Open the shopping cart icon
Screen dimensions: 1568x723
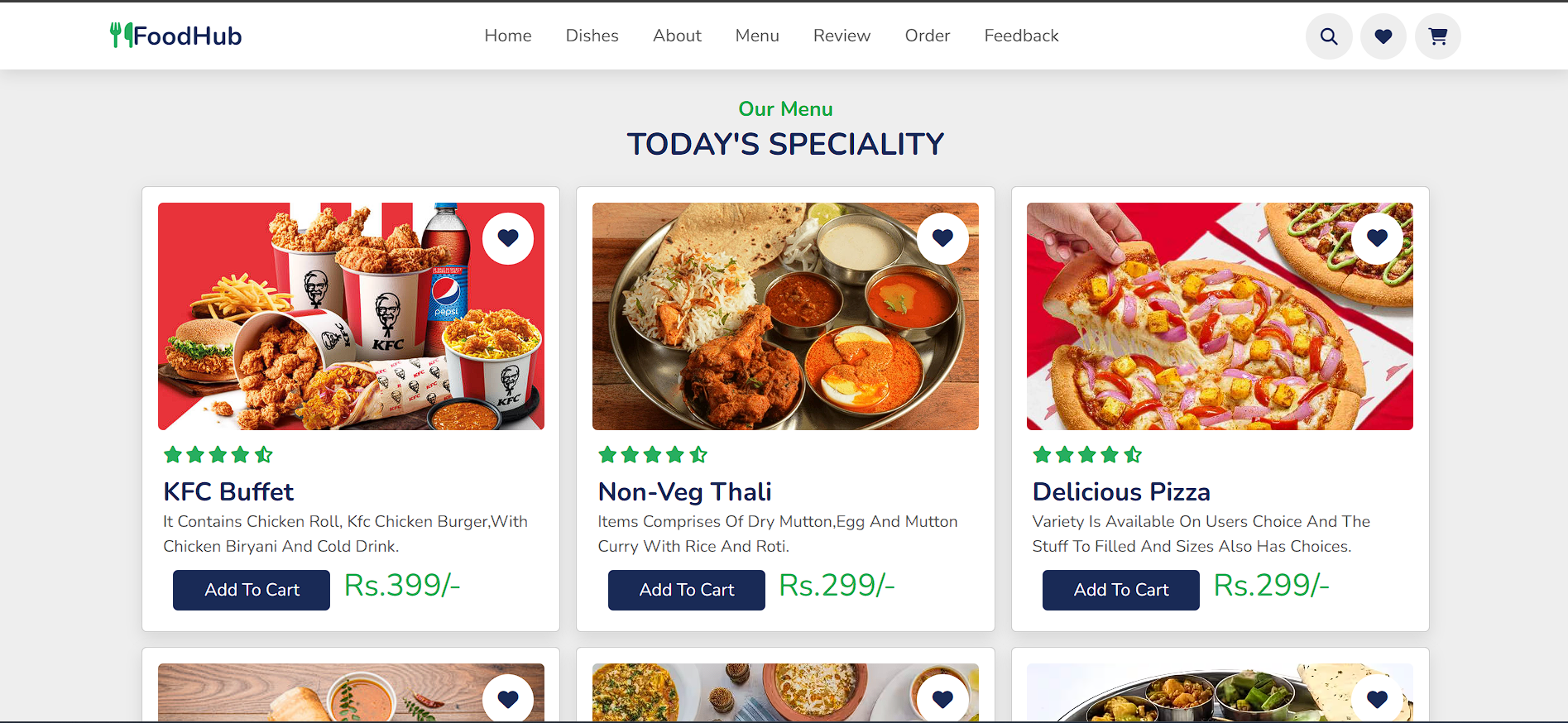pyautogui.click(x=1438, y=36)
